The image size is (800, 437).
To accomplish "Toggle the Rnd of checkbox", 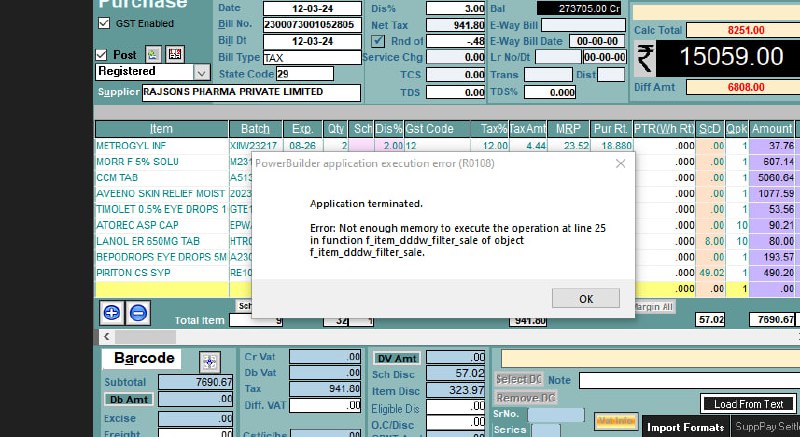I will click(378, 41).
